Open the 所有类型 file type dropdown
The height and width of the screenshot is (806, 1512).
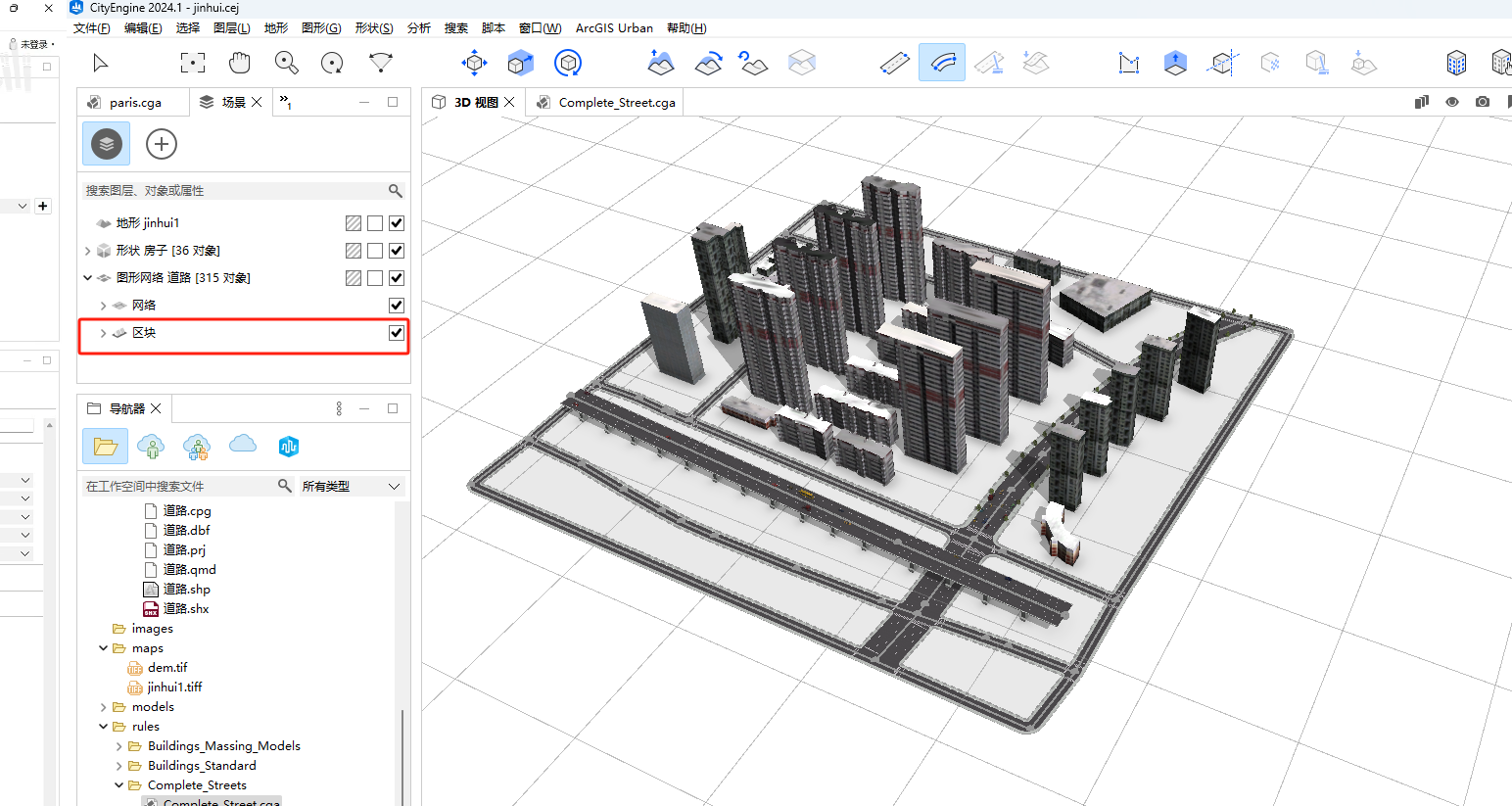point(352,486)
